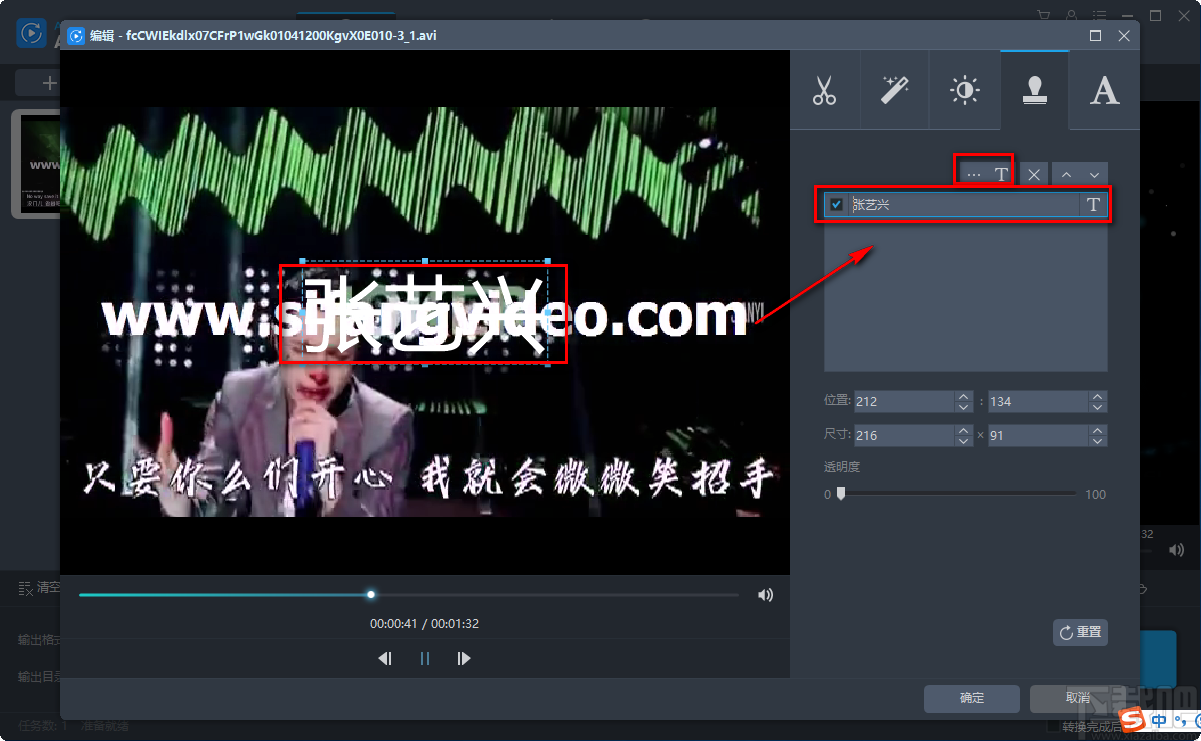
Task: Decrease the 尺寸 width using its stepper
Action: 962,439
